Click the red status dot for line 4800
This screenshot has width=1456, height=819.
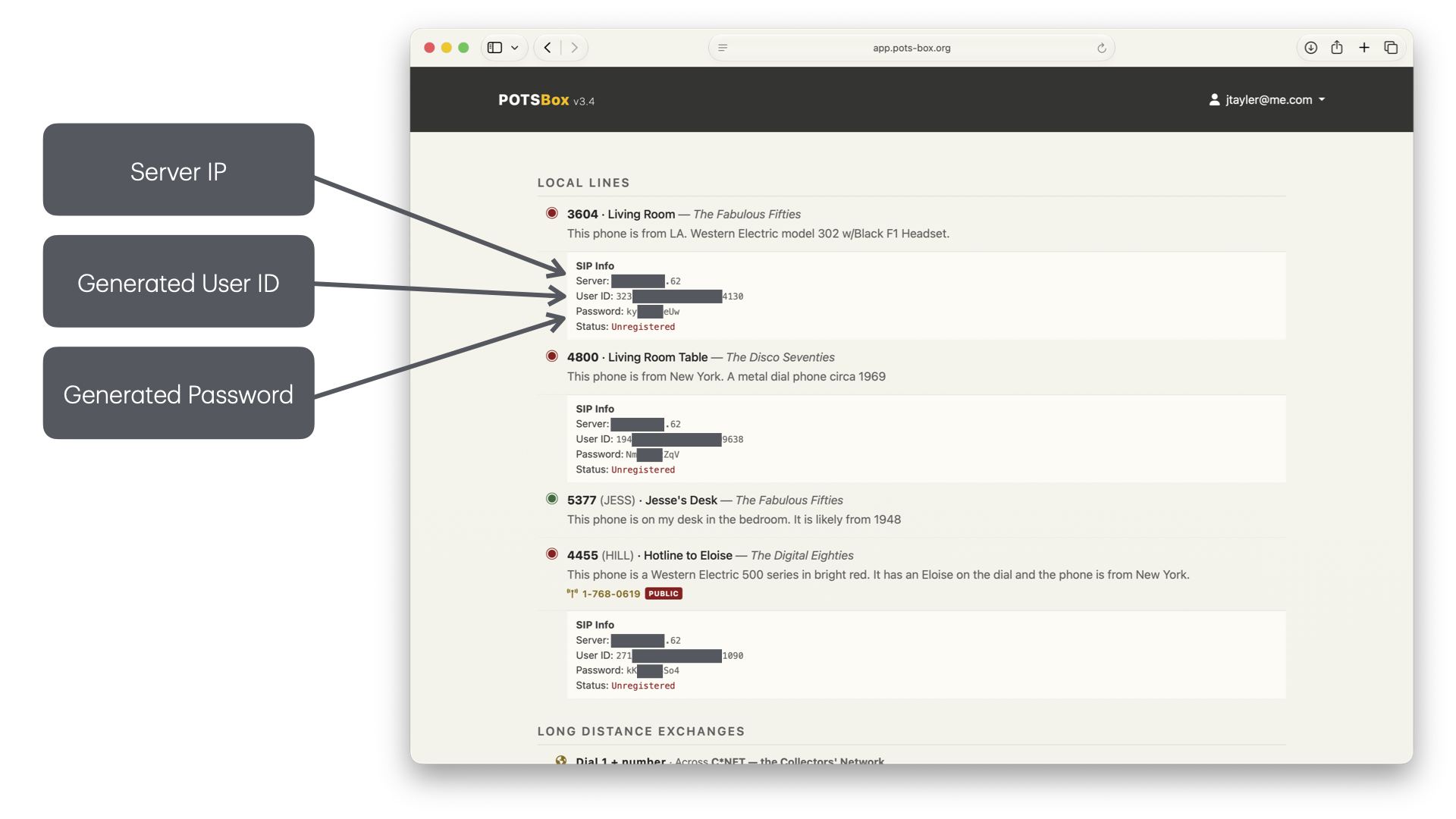pyautogui.click(x=552, y=356)
